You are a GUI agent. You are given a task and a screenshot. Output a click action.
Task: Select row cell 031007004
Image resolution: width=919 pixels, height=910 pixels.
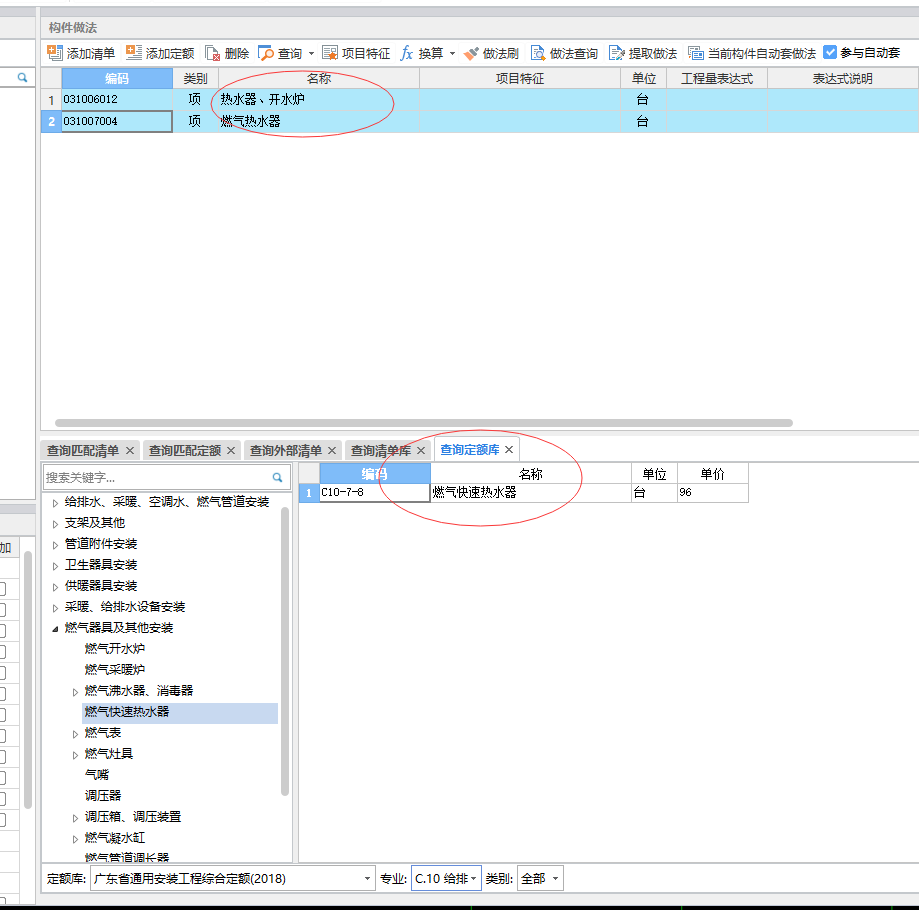click(117, 121)
